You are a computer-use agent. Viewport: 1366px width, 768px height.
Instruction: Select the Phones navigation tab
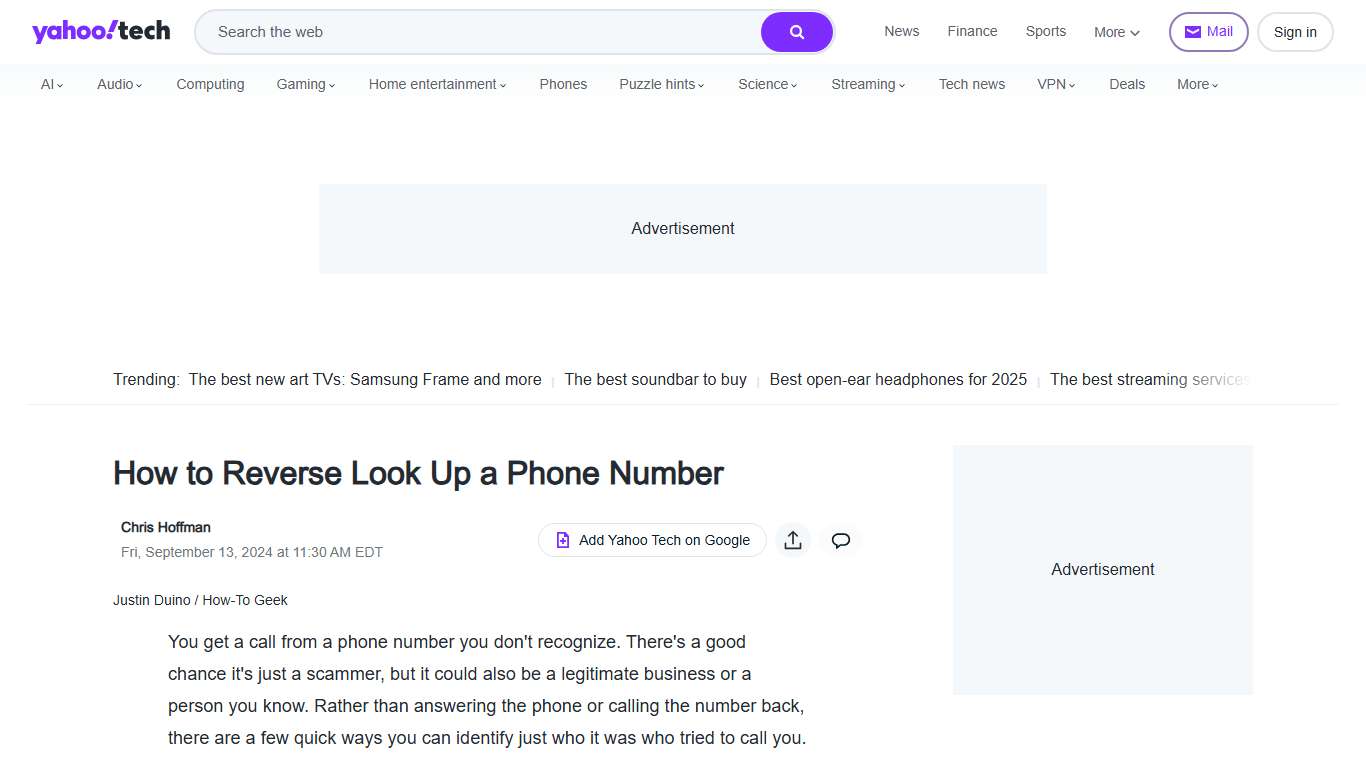563,84
